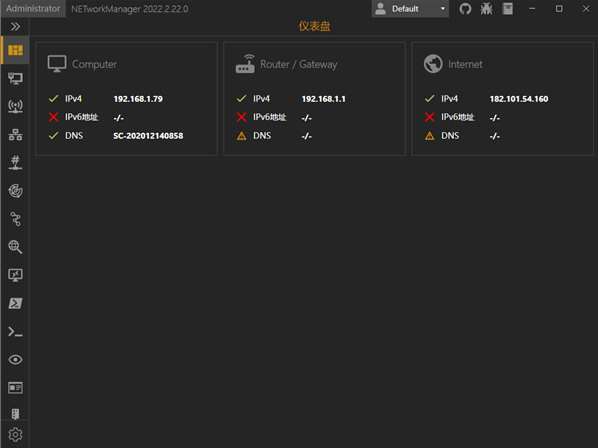Open the GitHub project page icon
598x448 pixels.
[x=465, y=9]
